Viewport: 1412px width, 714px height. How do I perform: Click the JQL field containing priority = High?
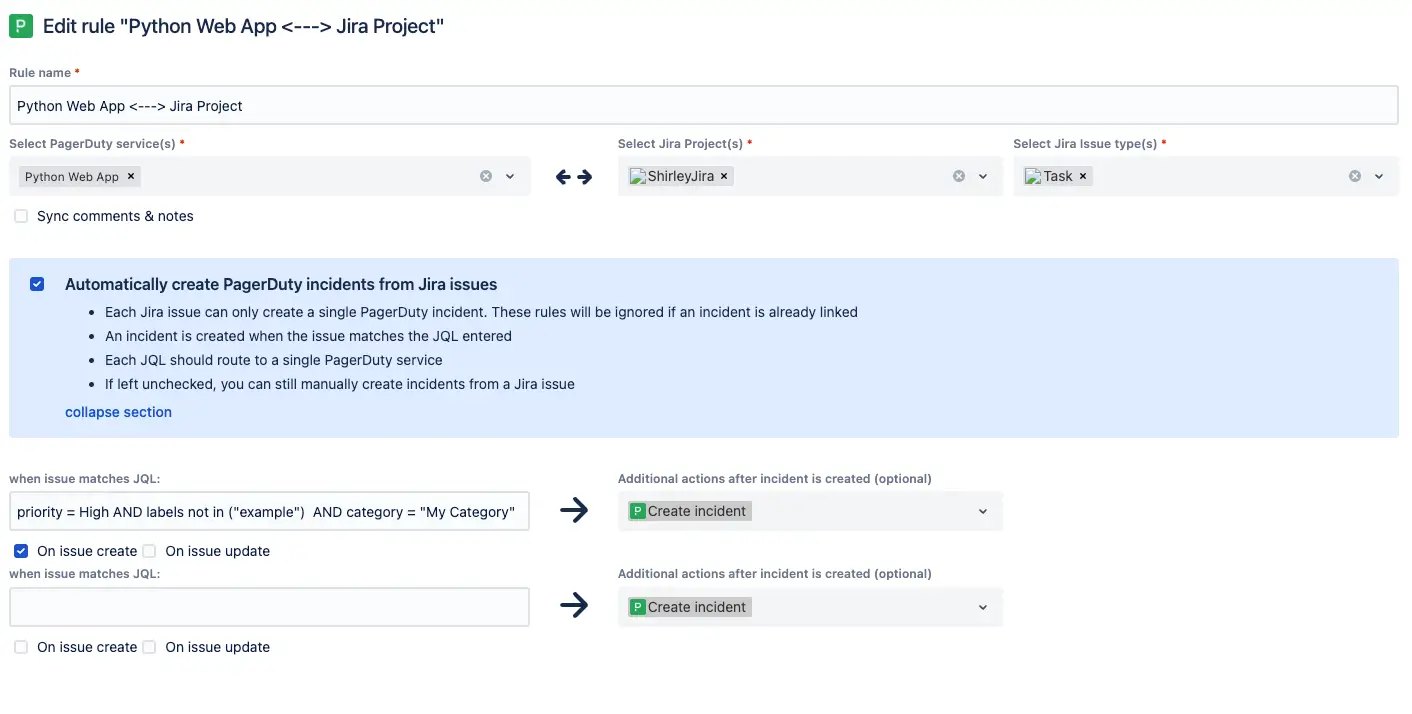[x=269, y=511]
